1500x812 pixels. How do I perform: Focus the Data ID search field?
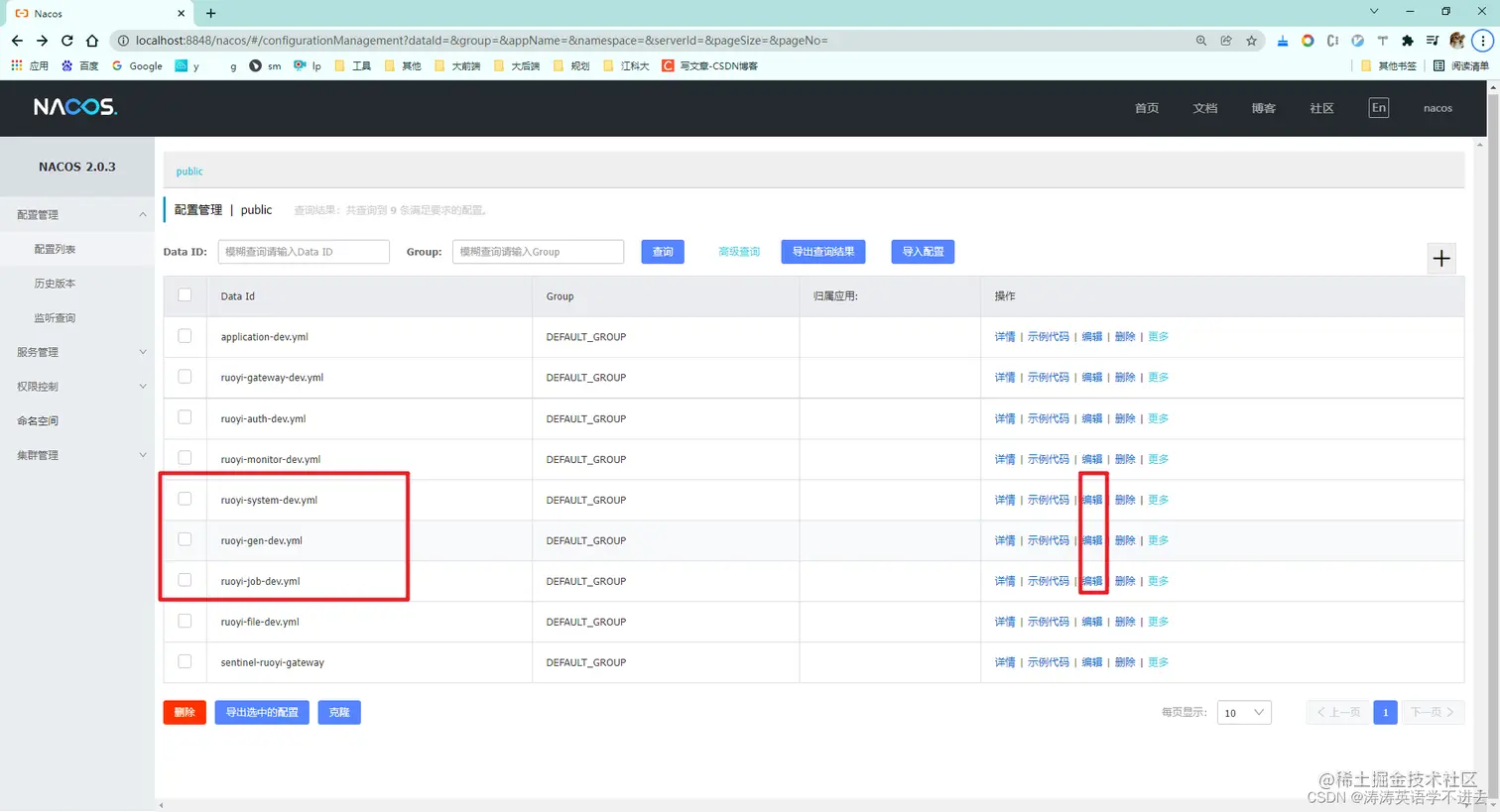(304, 252)
